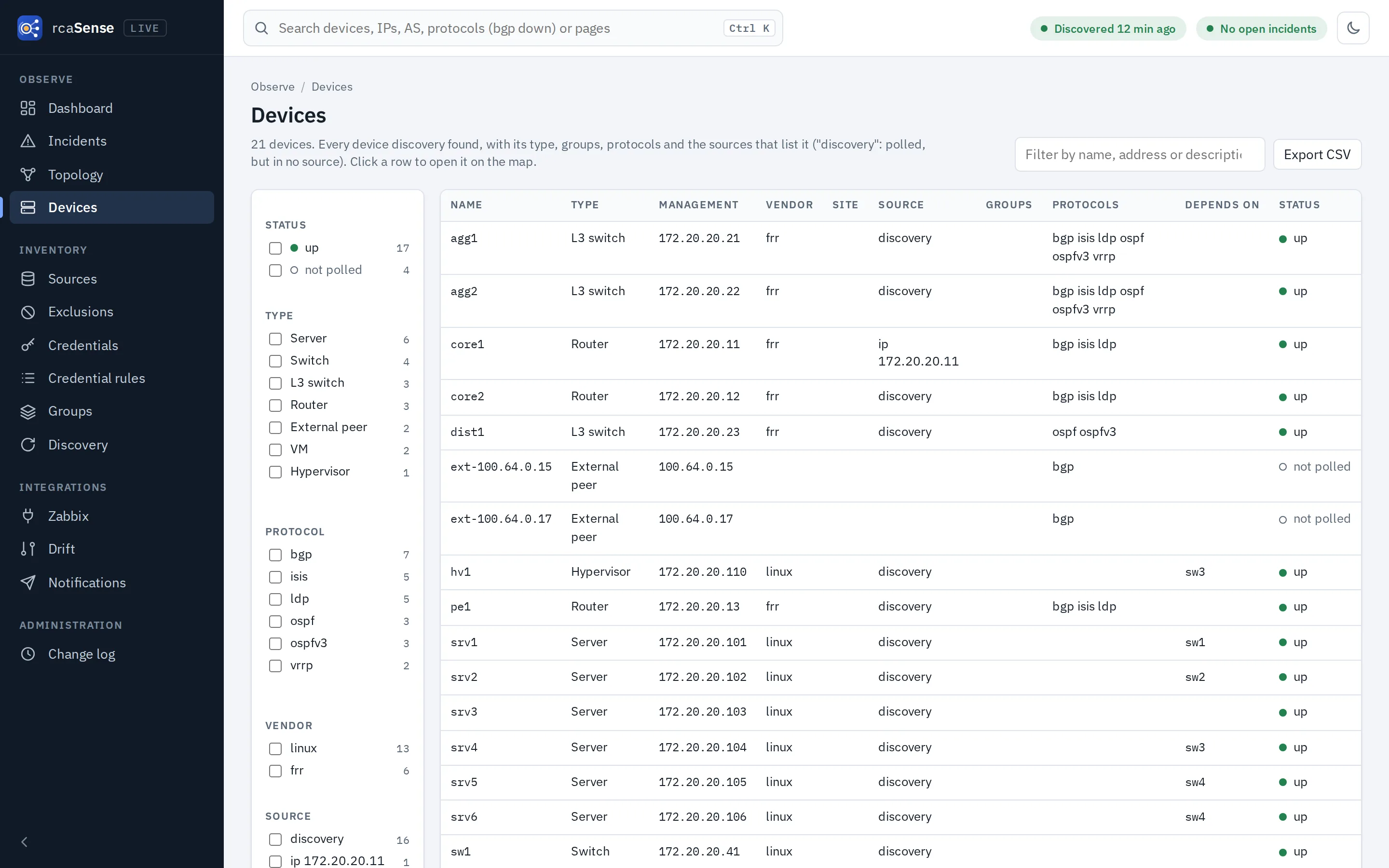This screenshot has width=1389, height=868.
Task: Go to the Notifications page
Action: click(112, 583)
